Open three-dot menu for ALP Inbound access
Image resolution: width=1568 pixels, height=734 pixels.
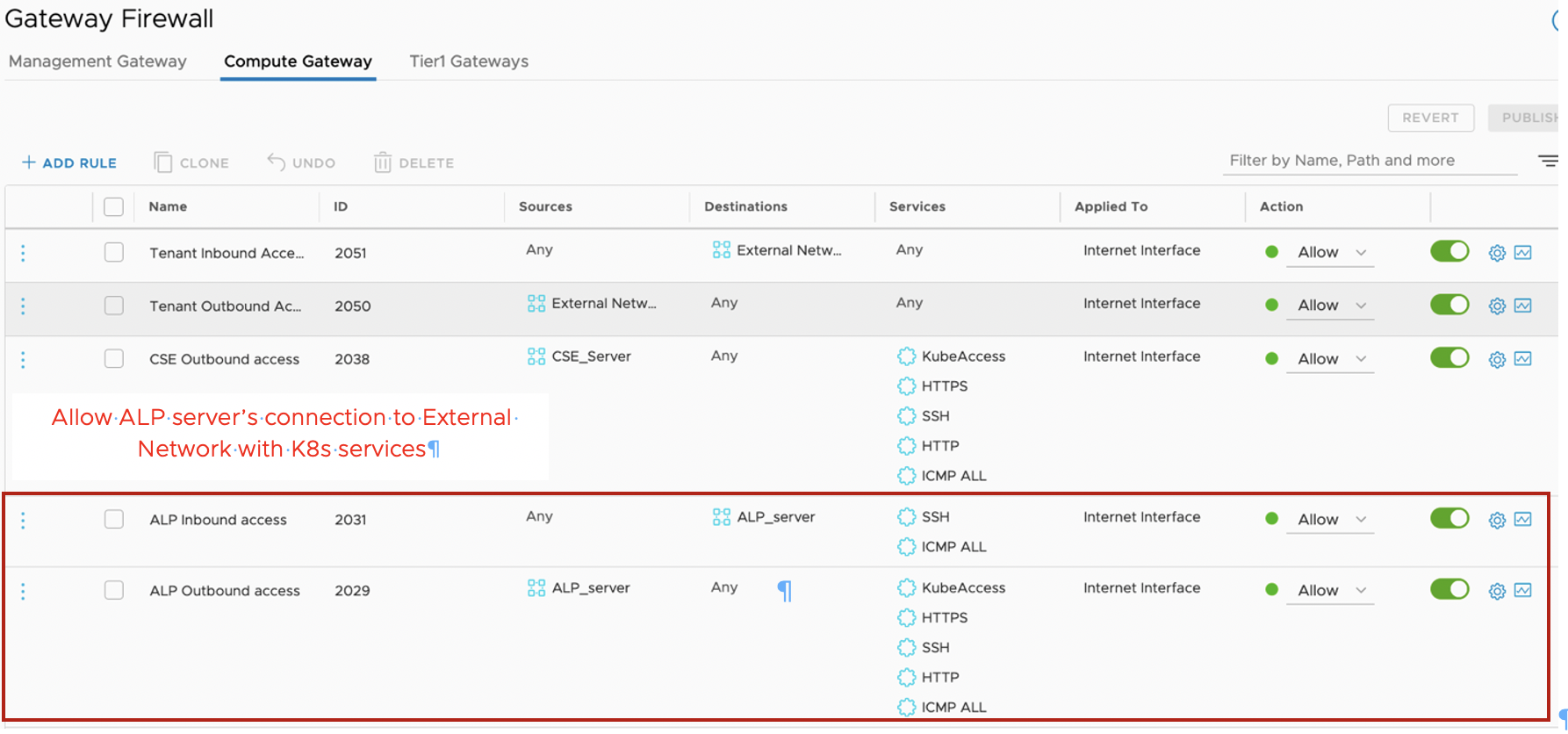click(23, 521)
